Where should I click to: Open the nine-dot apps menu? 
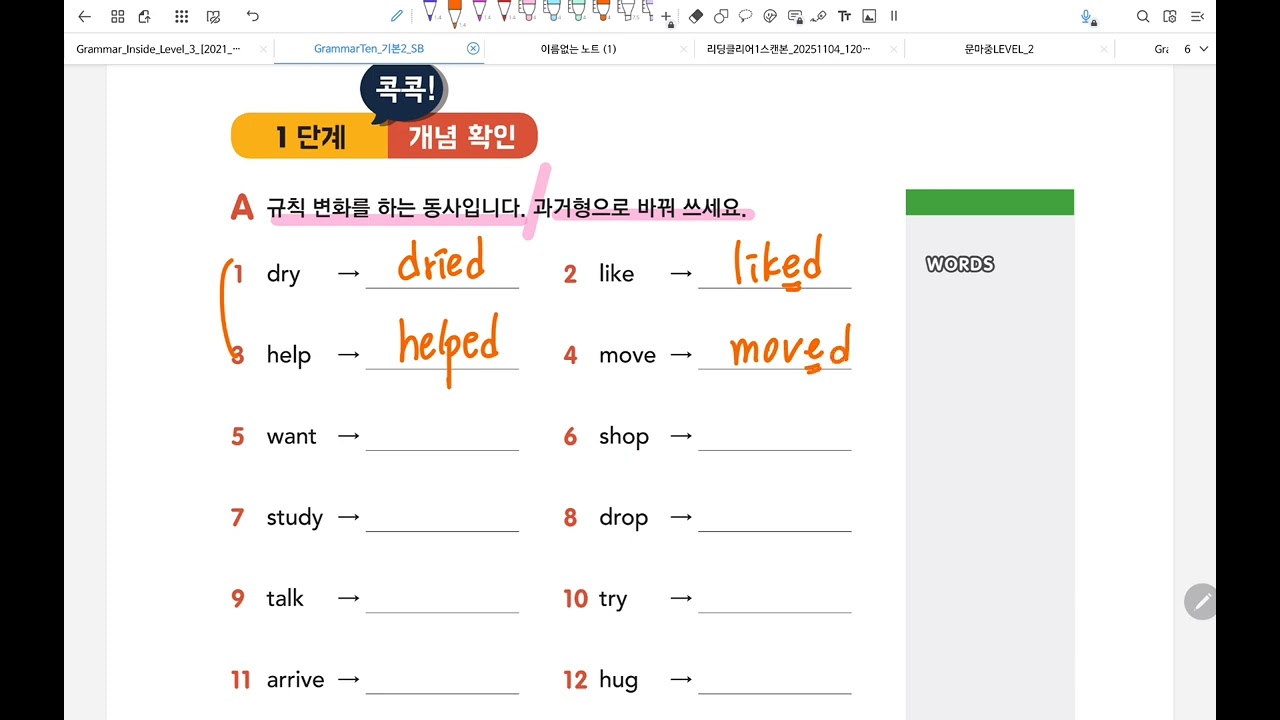[181, 16]
